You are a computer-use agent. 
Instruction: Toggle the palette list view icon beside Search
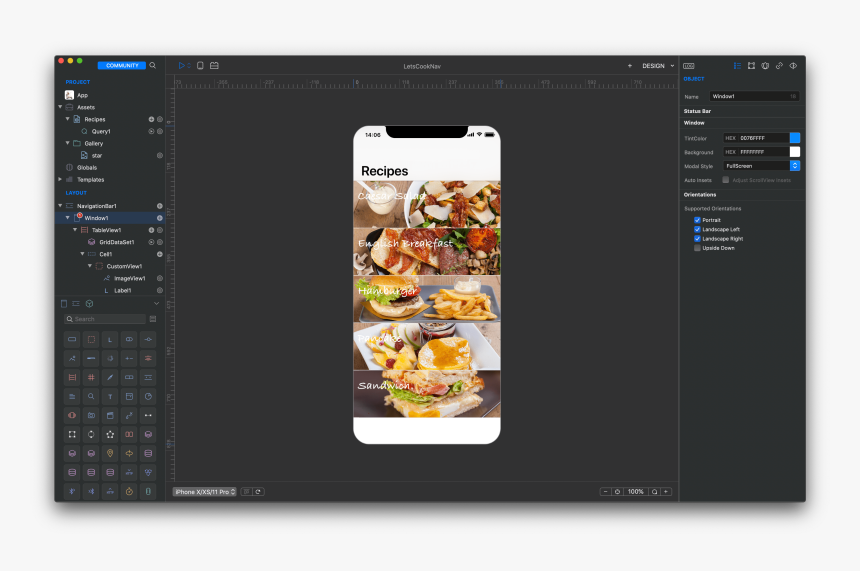coord(153,319)
